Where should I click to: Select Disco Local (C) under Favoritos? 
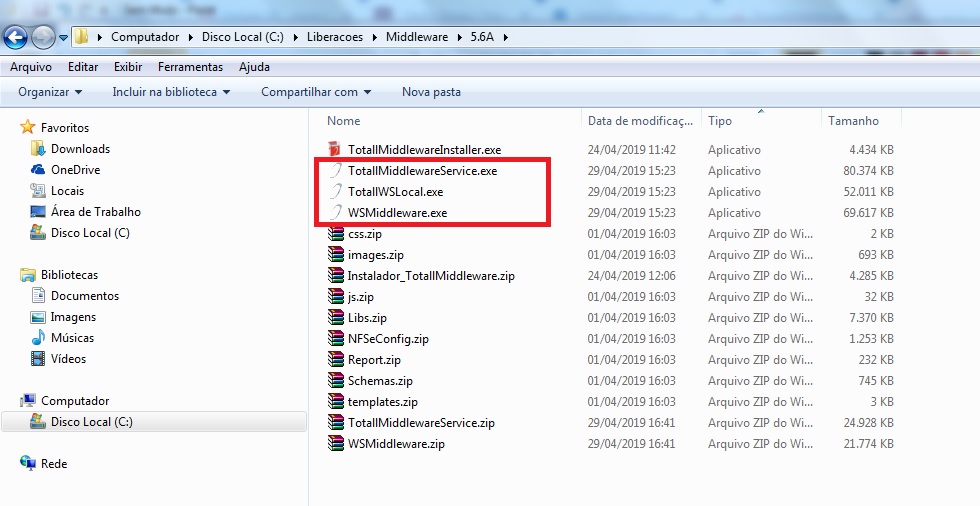coord(90,232)
